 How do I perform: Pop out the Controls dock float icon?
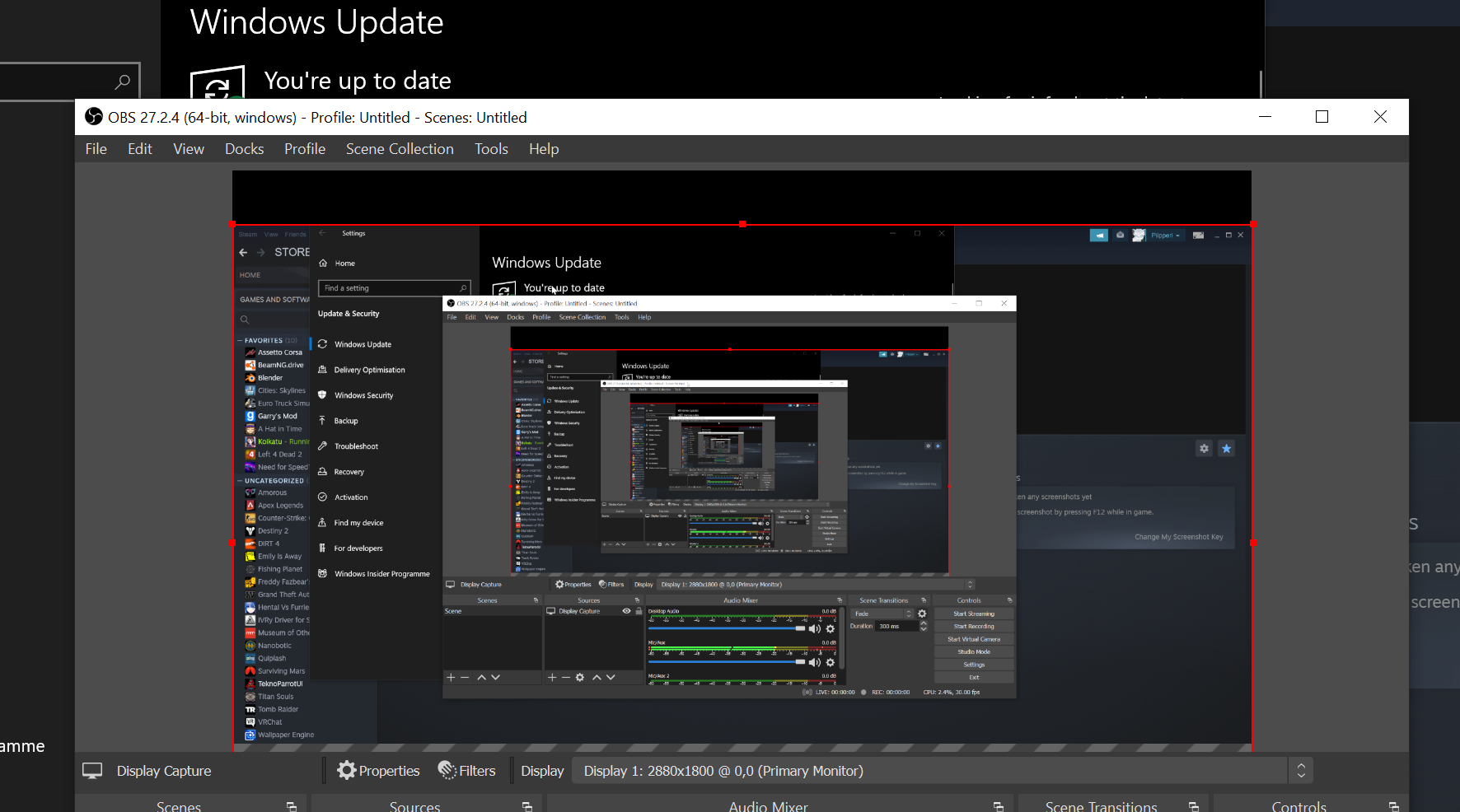point(1393,806)
